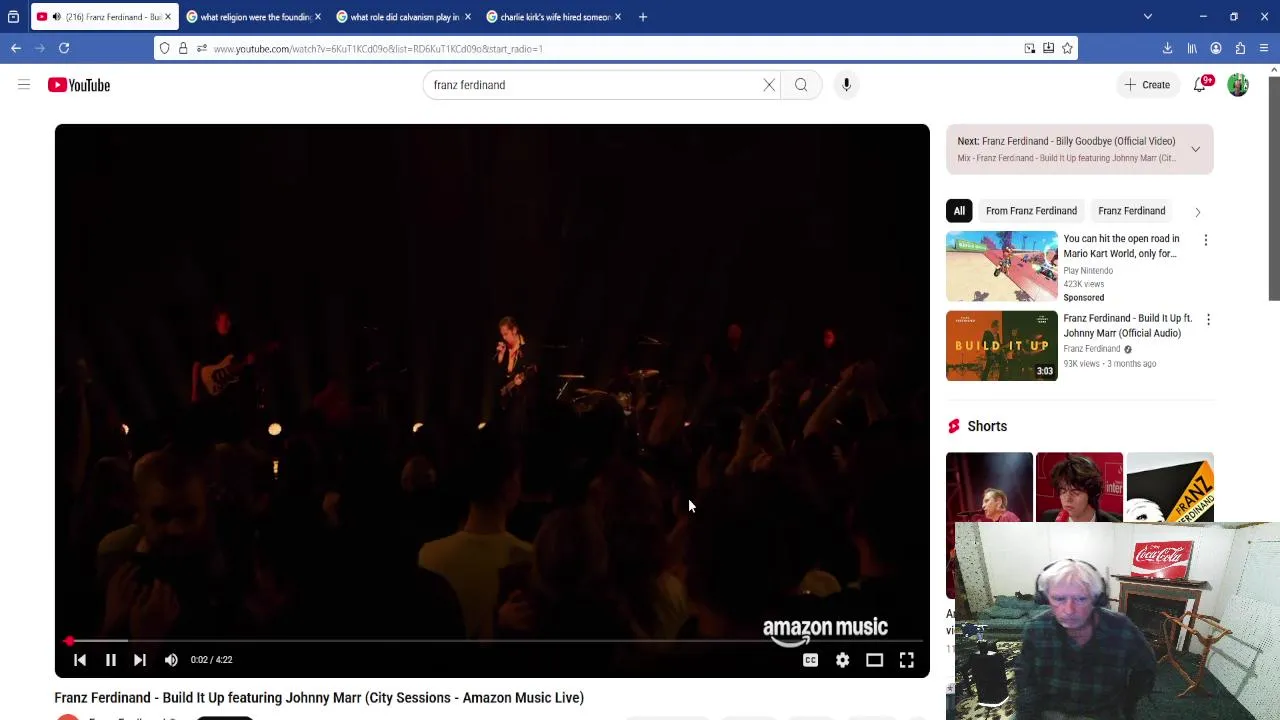Open a new browser tab with plus
The height and width of the screenshot is (720, 1280).
click(643, 17)
